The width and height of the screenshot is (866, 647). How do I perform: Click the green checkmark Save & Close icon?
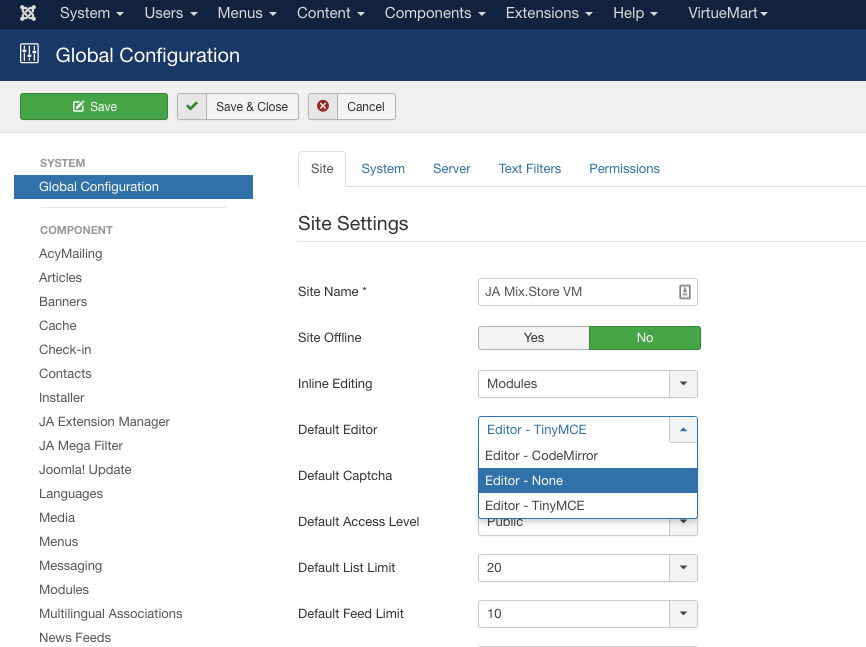click(192, 107)
